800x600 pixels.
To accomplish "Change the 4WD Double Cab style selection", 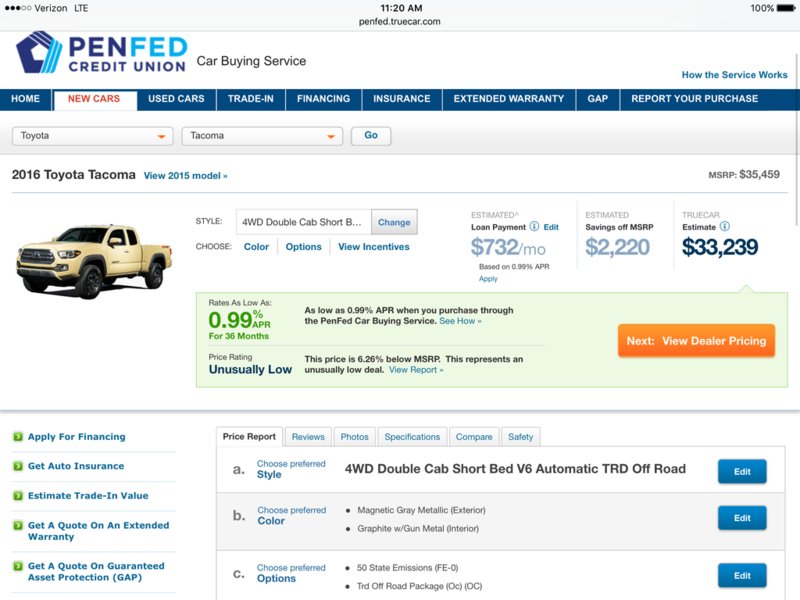I will (394, 222).
